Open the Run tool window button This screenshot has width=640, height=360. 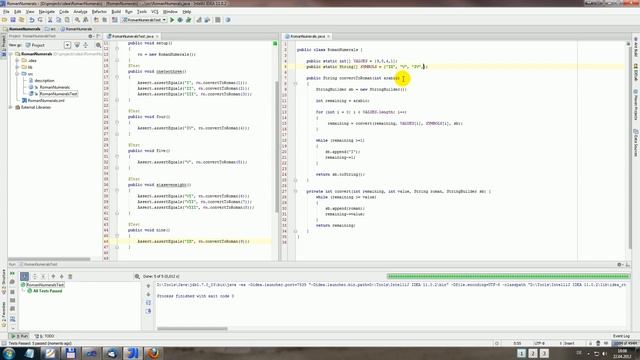[19, 336]
